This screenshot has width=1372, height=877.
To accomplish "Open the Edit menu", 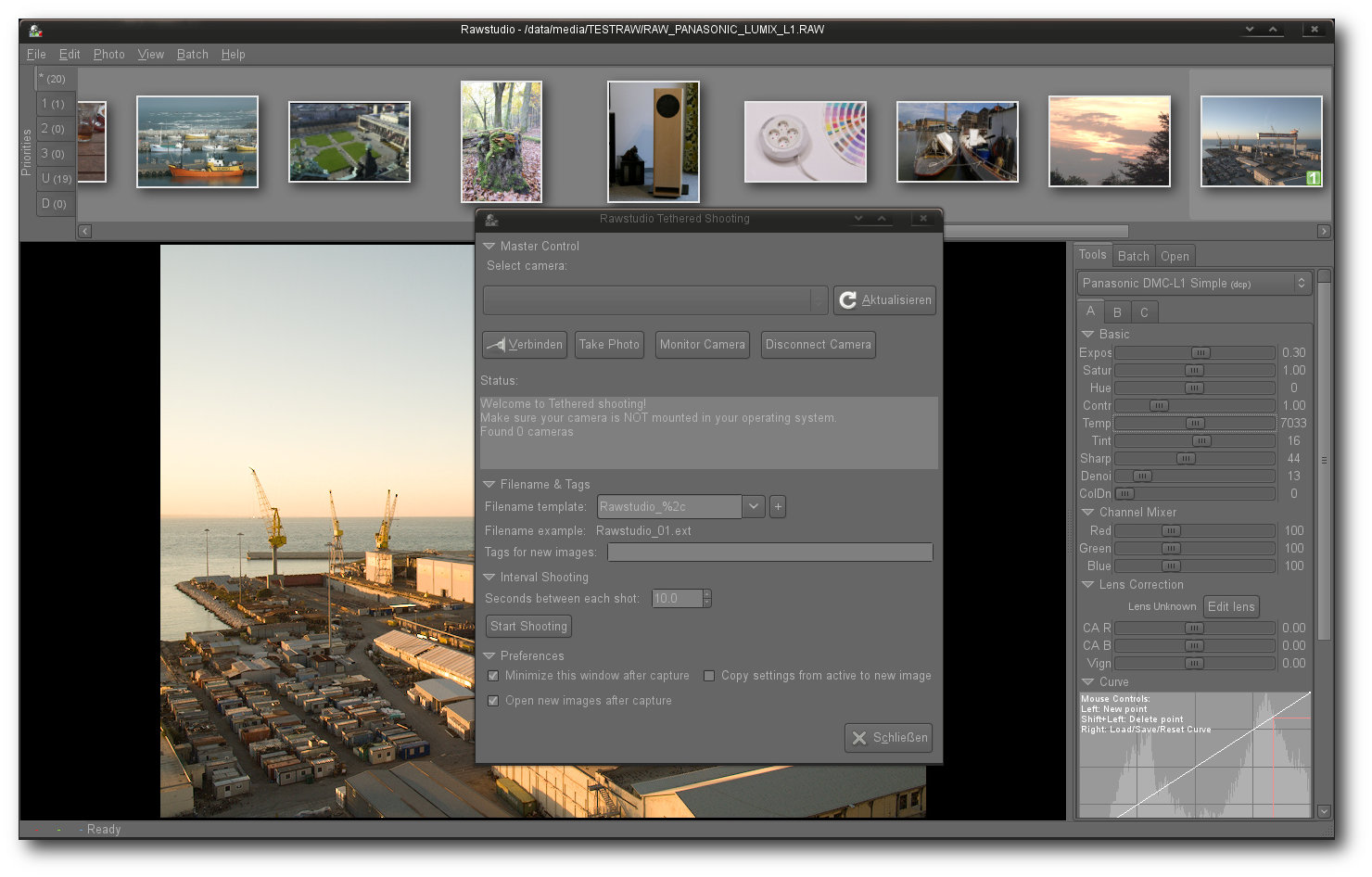I will click(70, 55).
